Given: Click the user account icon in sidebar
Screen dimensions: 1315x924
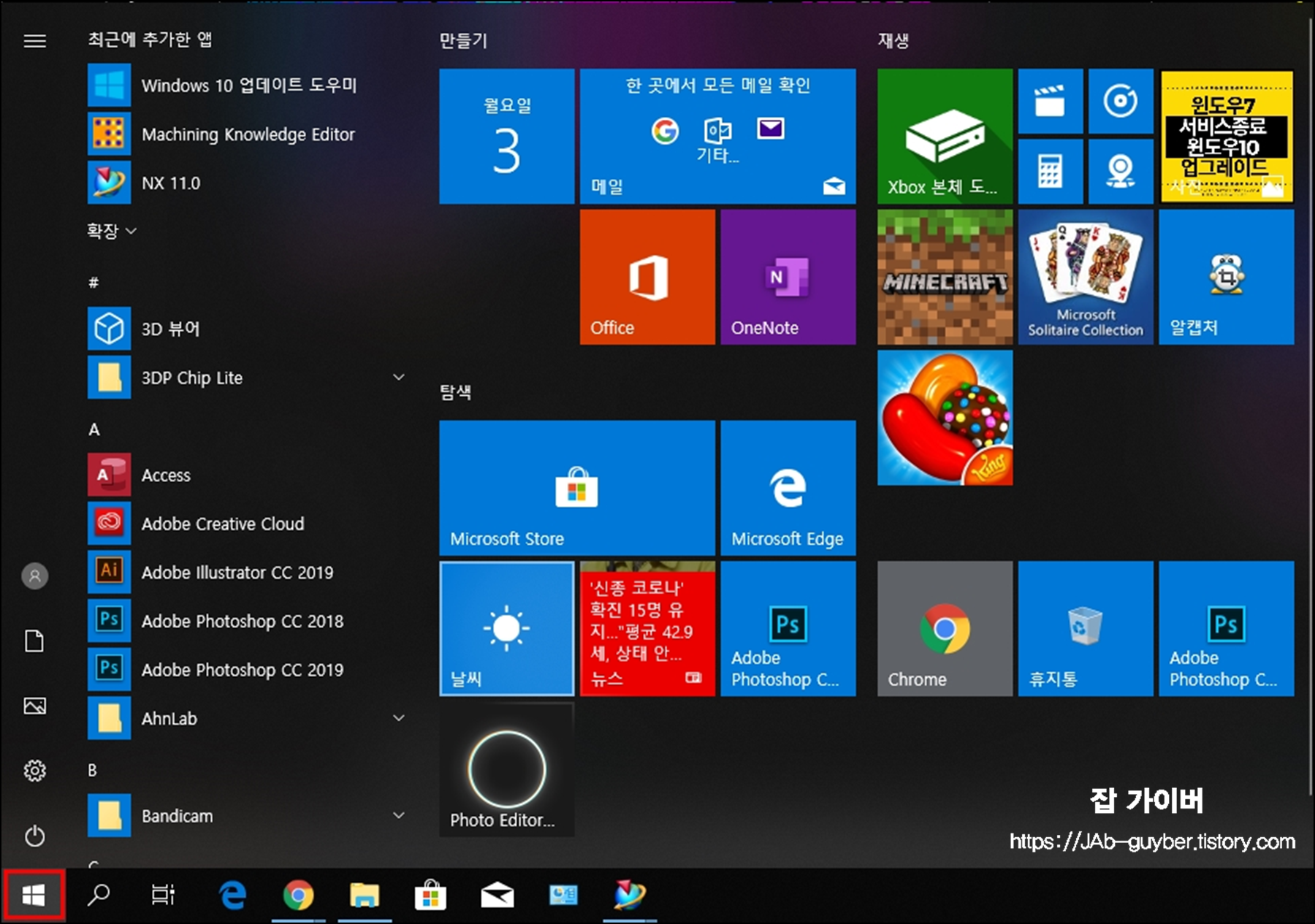Looking at the screenshot, I should 34,576.
